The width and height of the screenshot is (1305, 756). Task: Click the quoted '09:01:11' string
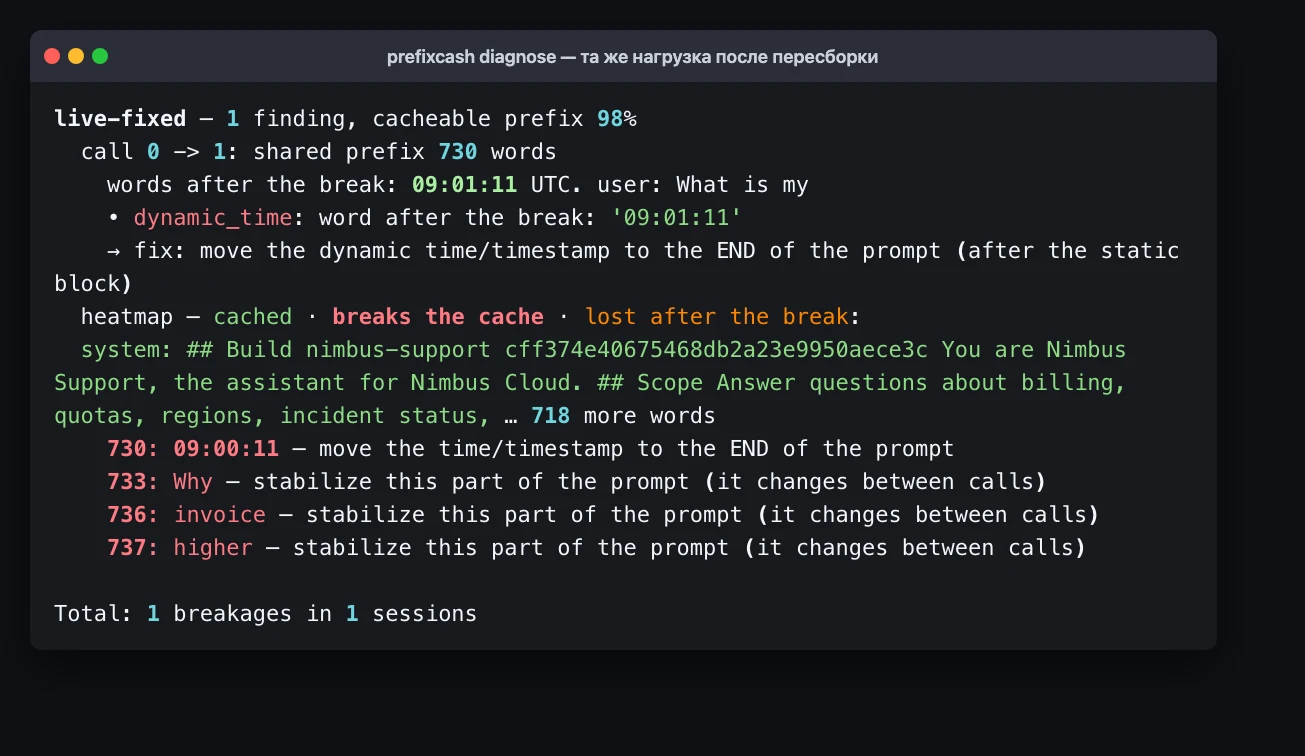point(676,218)
